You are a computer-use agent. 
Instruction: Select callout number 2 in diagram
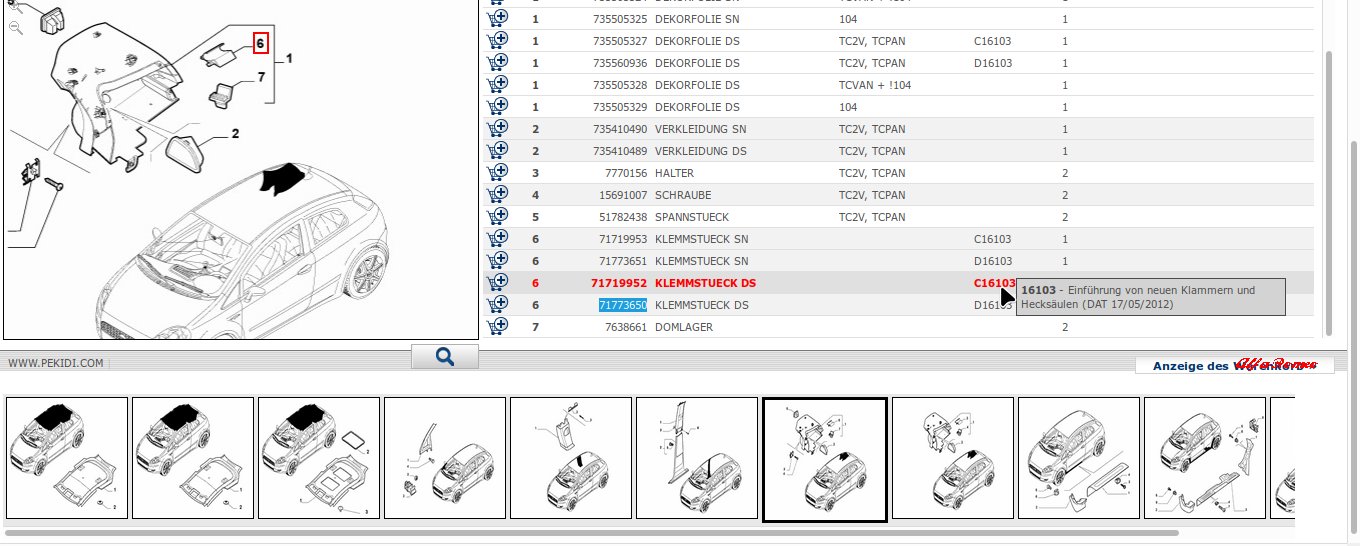coord(235,133)
